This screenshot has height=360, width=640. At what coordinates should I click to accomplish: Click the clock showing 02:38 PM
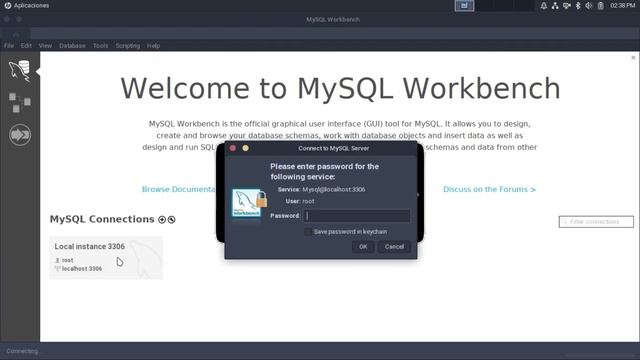click(622, 6)
